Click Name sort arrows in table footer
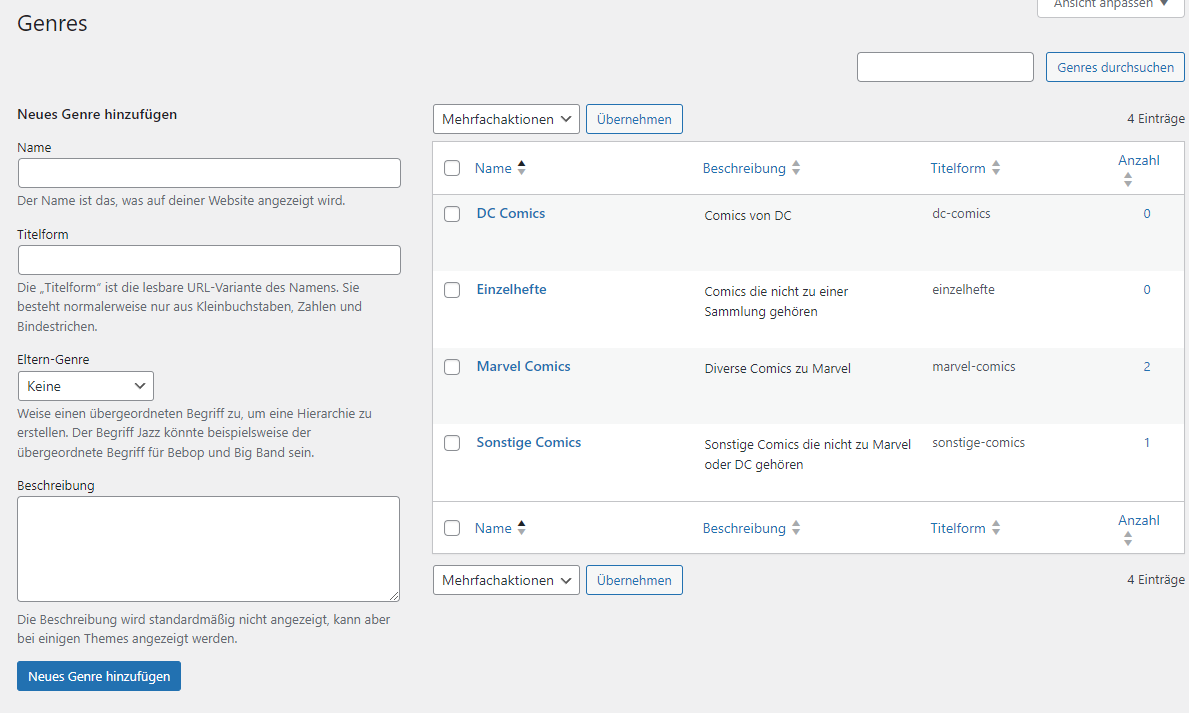The image size is (1189, 713). coord(521,528)
